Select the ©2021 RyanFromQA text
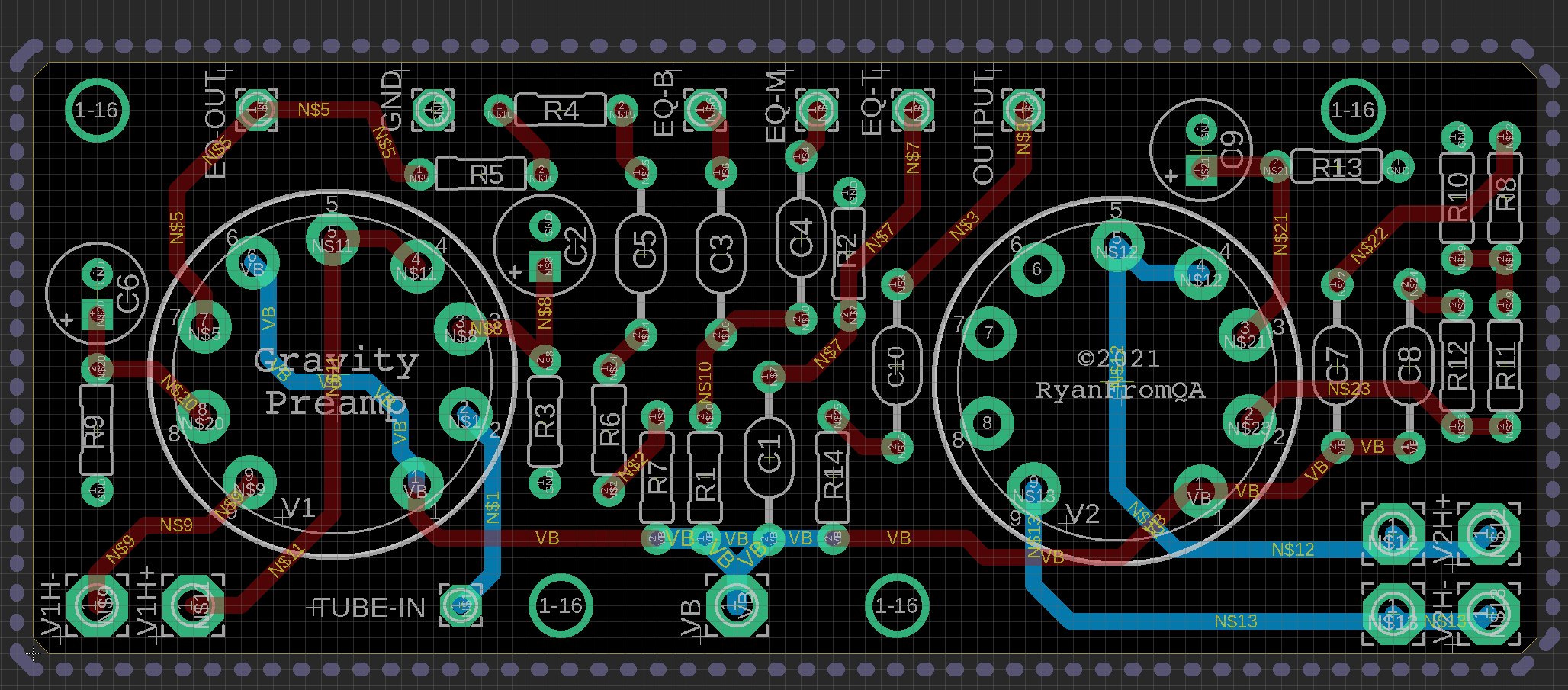Viewport: 1568px width, 690px height. 1120,374
